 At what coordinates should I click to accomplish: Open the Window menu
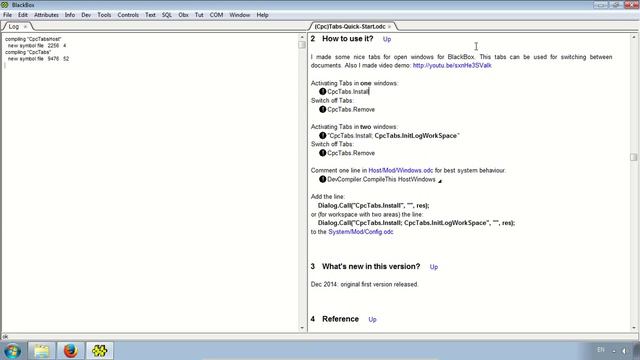coord(240,15)
